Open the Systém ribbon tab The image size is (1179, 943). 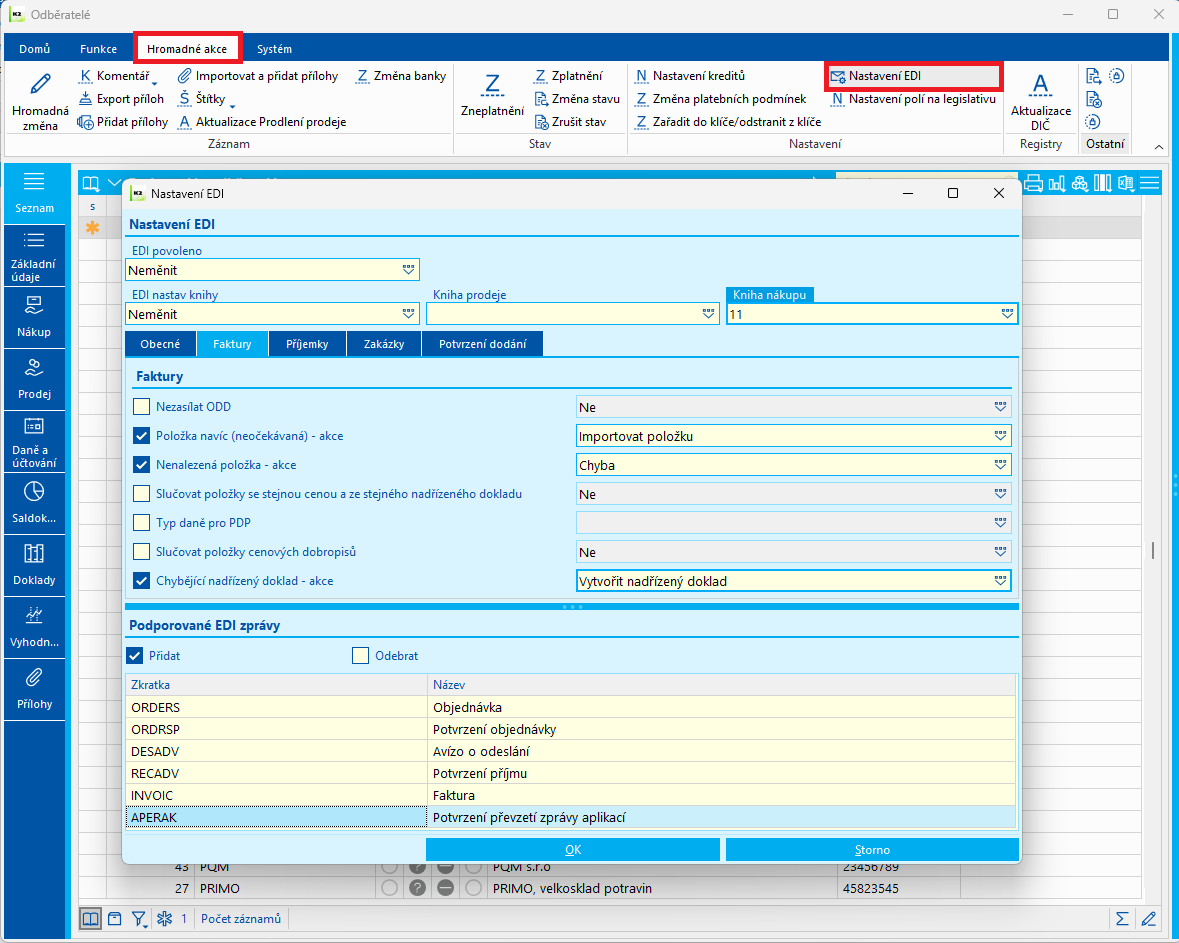274,49
